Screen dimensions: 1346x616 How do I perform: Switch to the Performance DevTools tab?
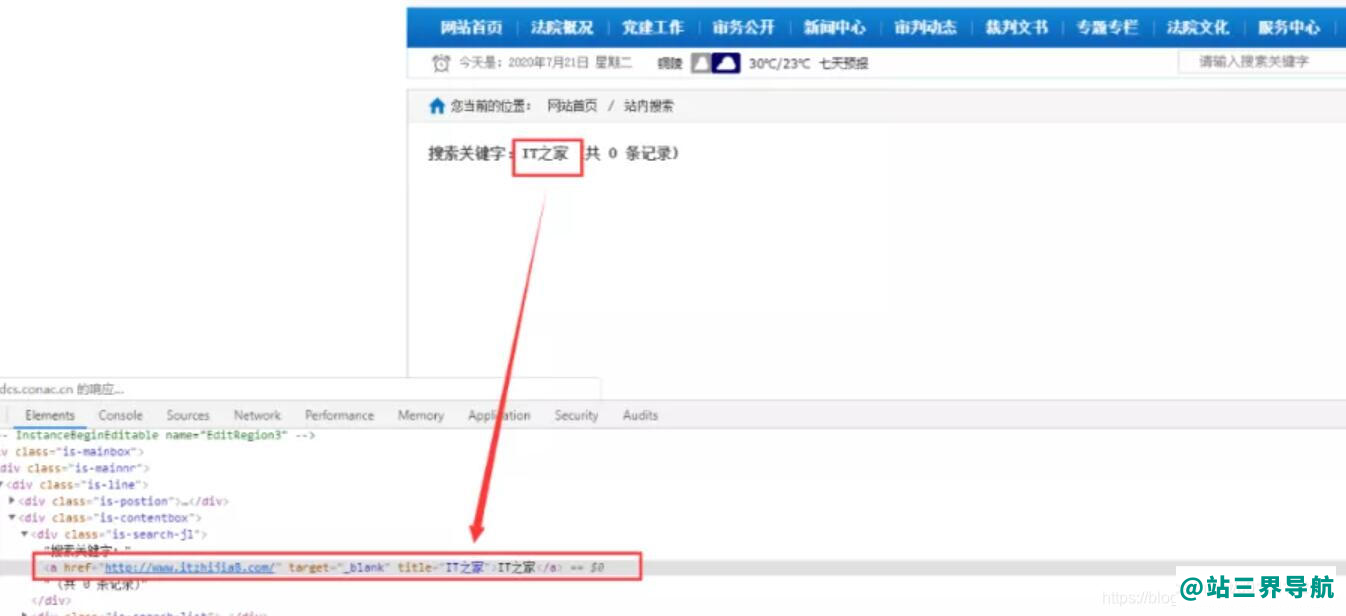[x=340, y=415]
